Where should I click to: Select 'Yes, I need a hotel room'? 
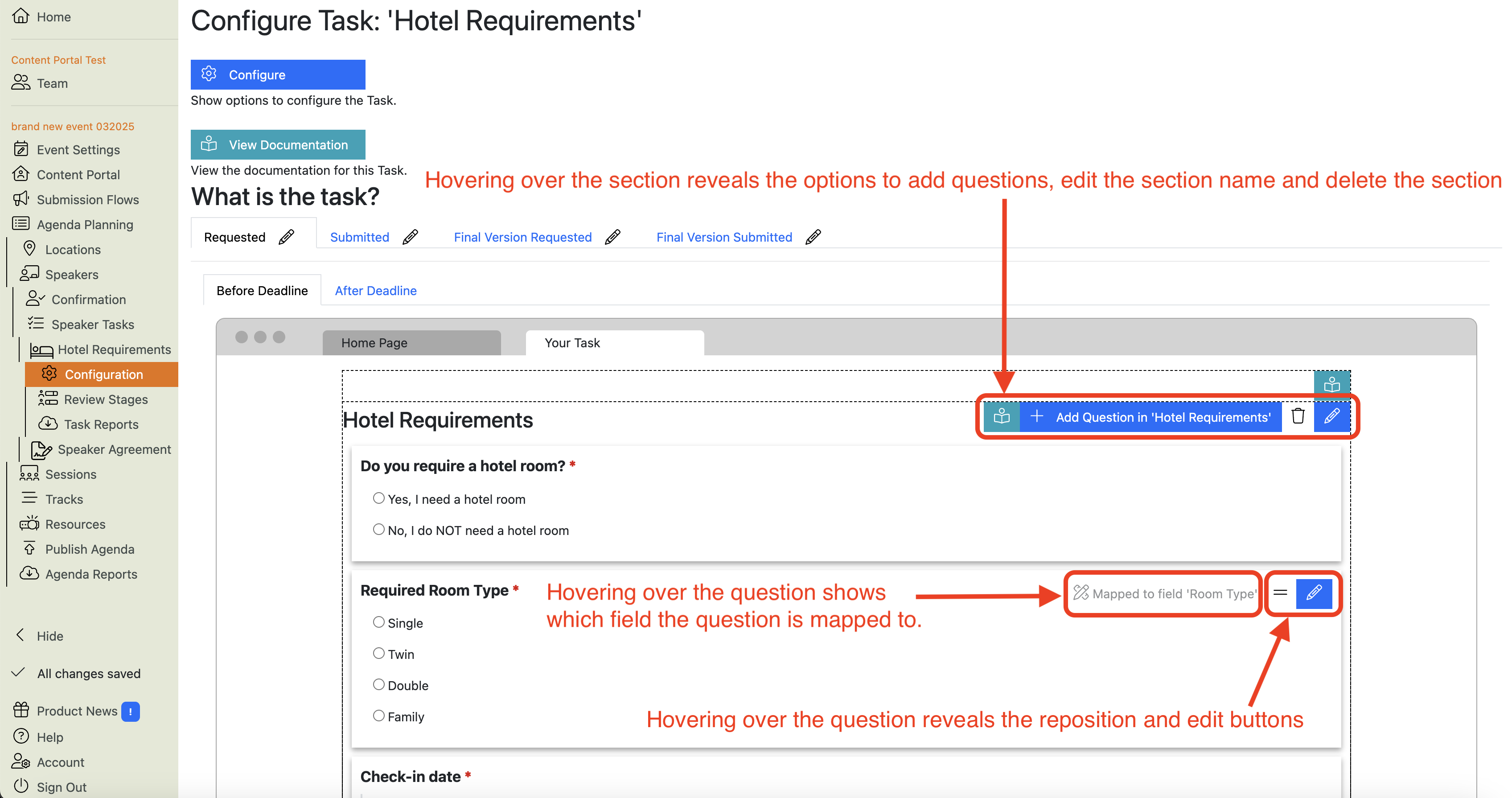(x=378, y=498)
